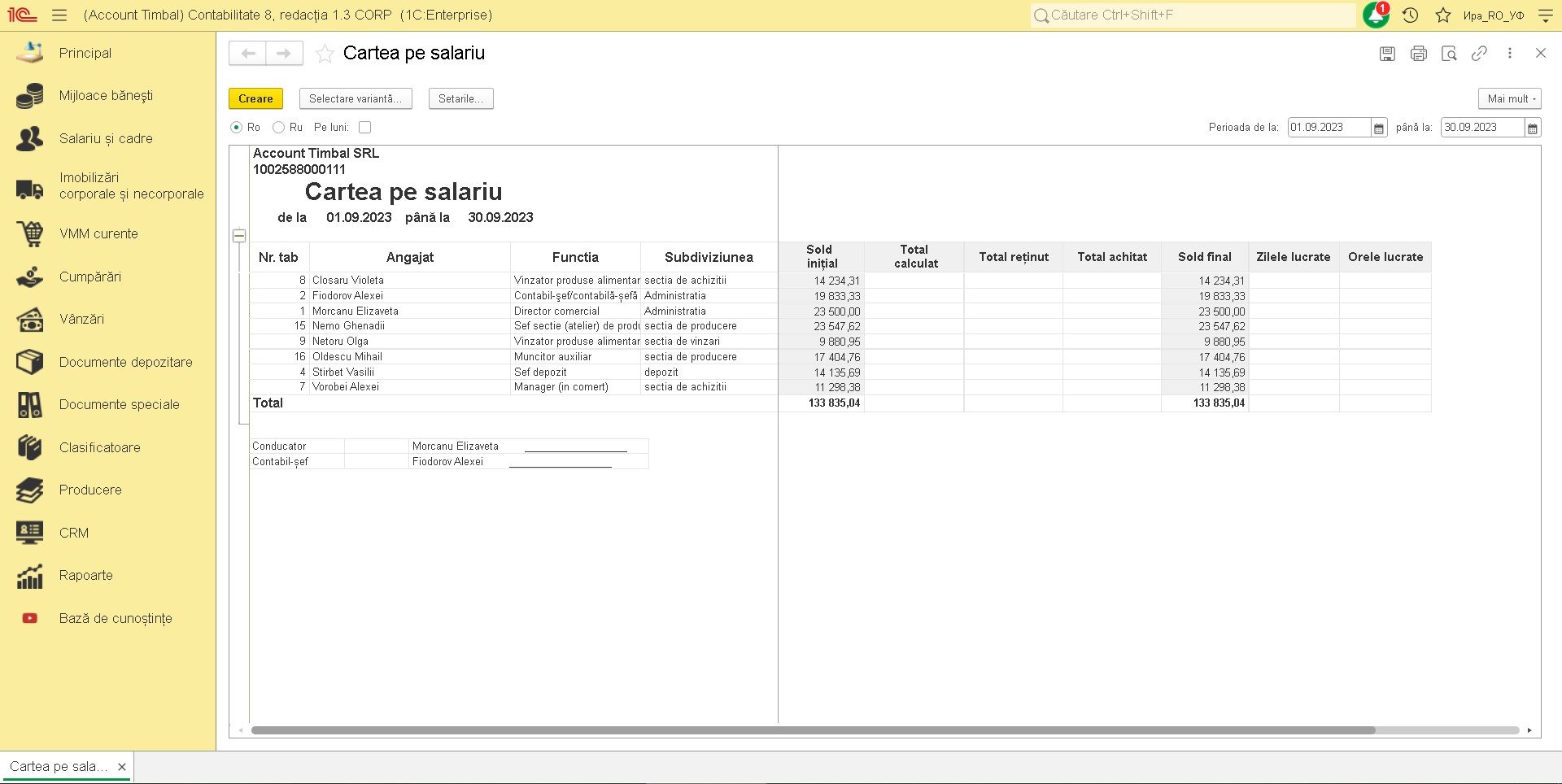The image size is (1562, 784).
Task: Open print preview icon
Action: click(1449, 54)
